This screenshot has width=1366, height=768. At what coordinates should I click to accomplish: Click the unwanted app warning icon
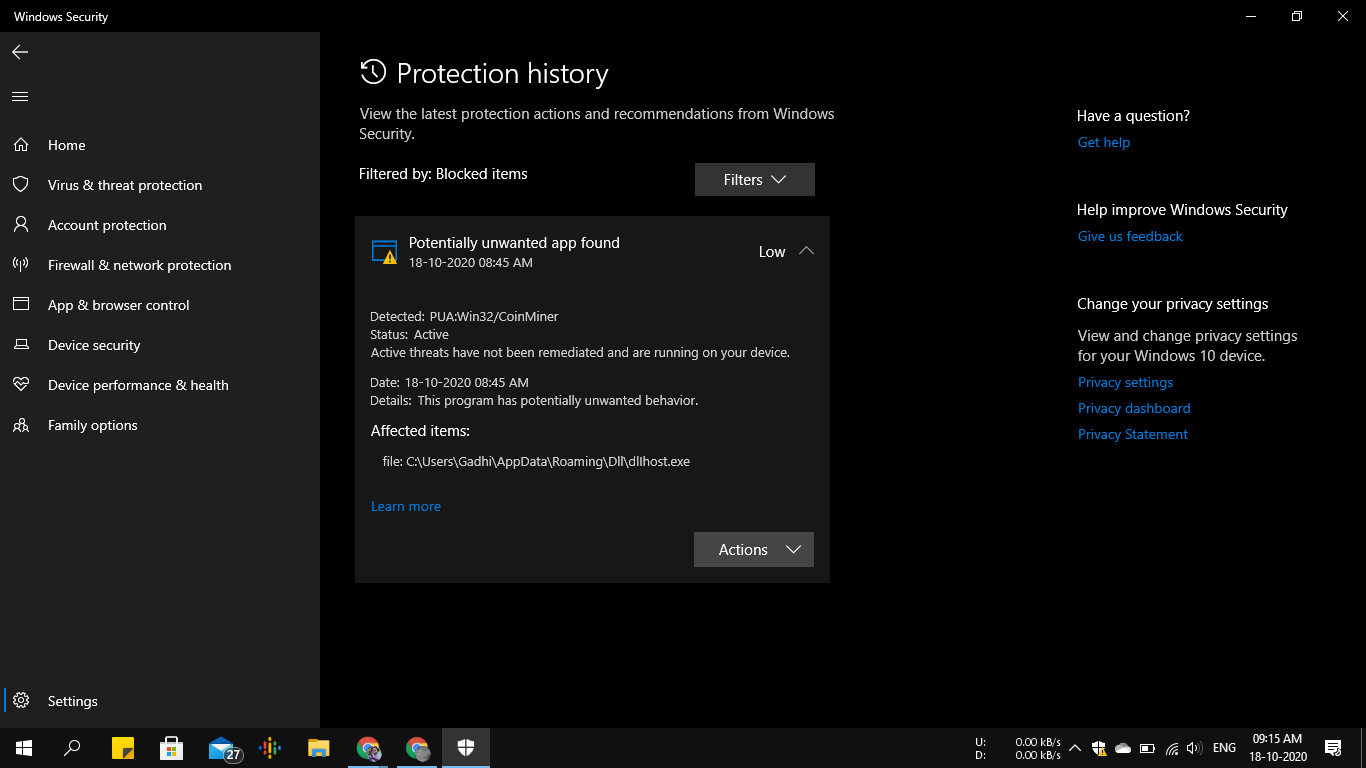coord(384,252)
